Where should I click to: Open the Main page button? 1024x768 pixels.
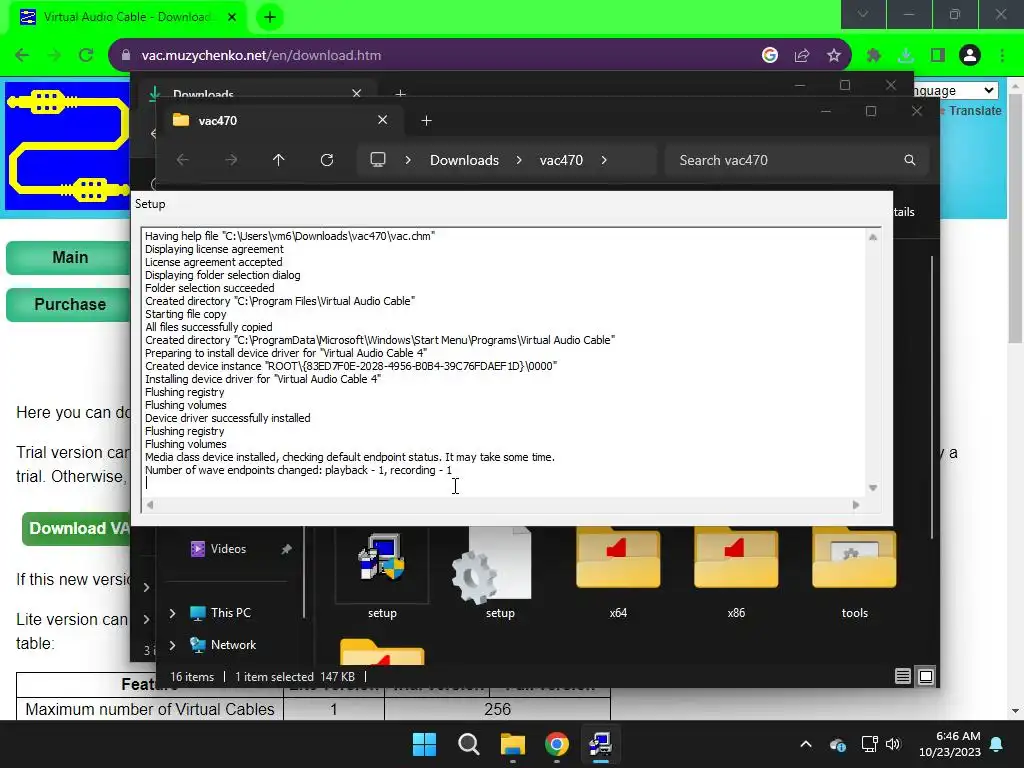[70, 257]
